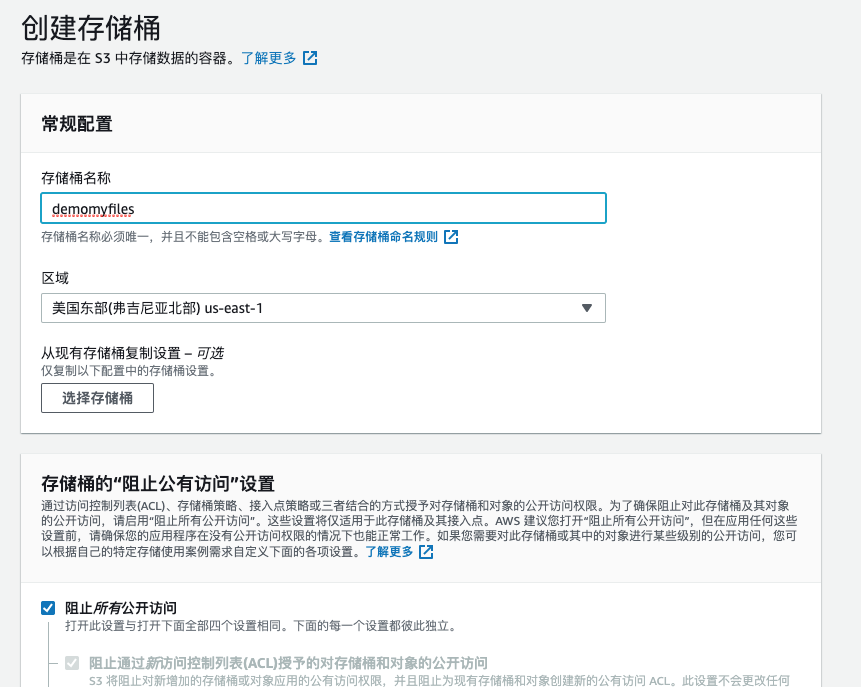
Task: Open the 了解更多 link under 创建存储桶
Action: tap(269, 58)
